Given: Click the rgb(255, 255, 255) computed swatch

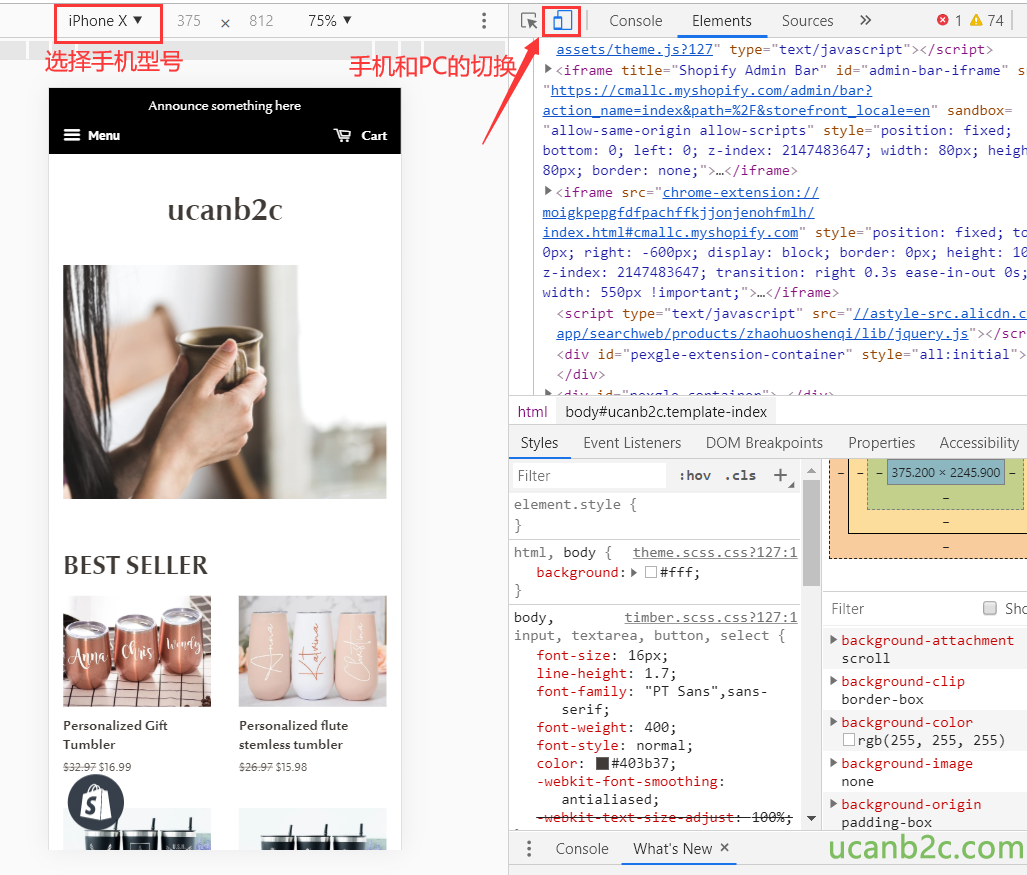Looking at the screenshot, I should 848,740.
